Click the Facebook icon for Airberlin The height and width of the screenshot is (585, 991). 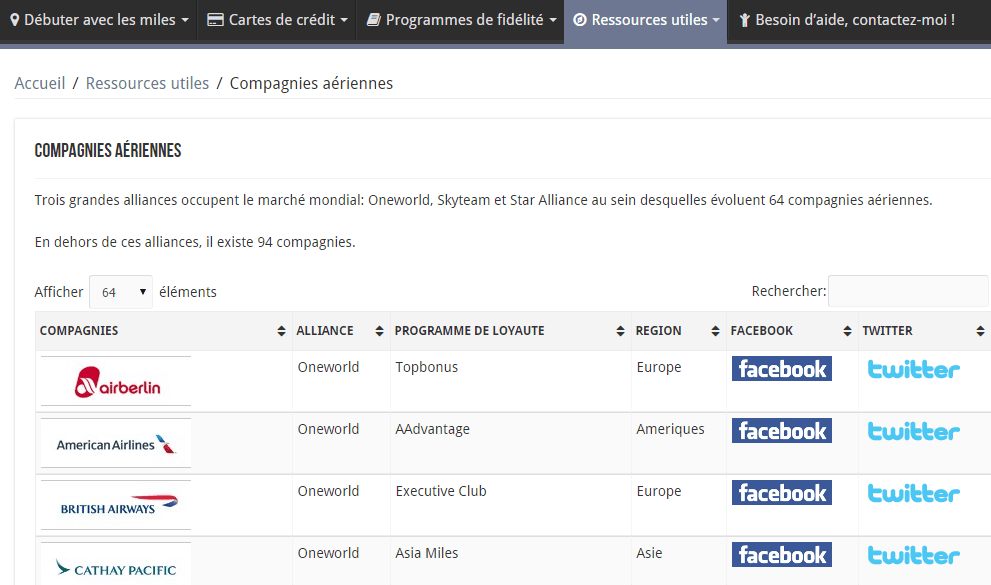pyautogui.click(x=781, y=369)
